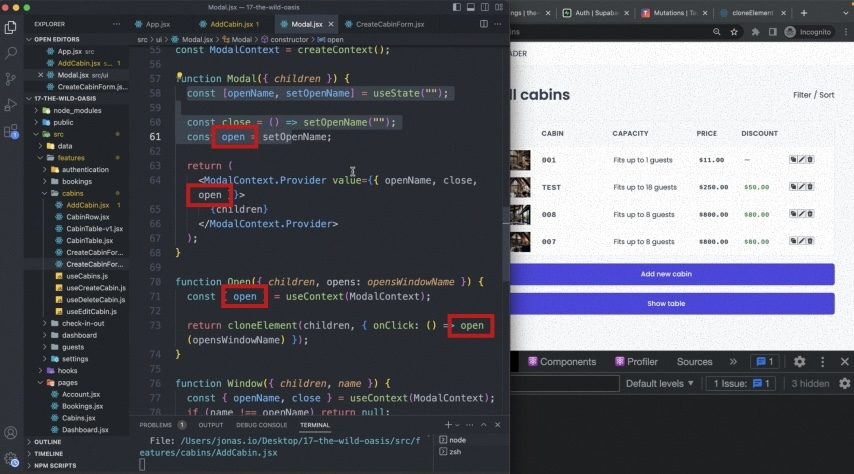Open the Search view in the activity bar
854x474 pixels.
point(11,53)
